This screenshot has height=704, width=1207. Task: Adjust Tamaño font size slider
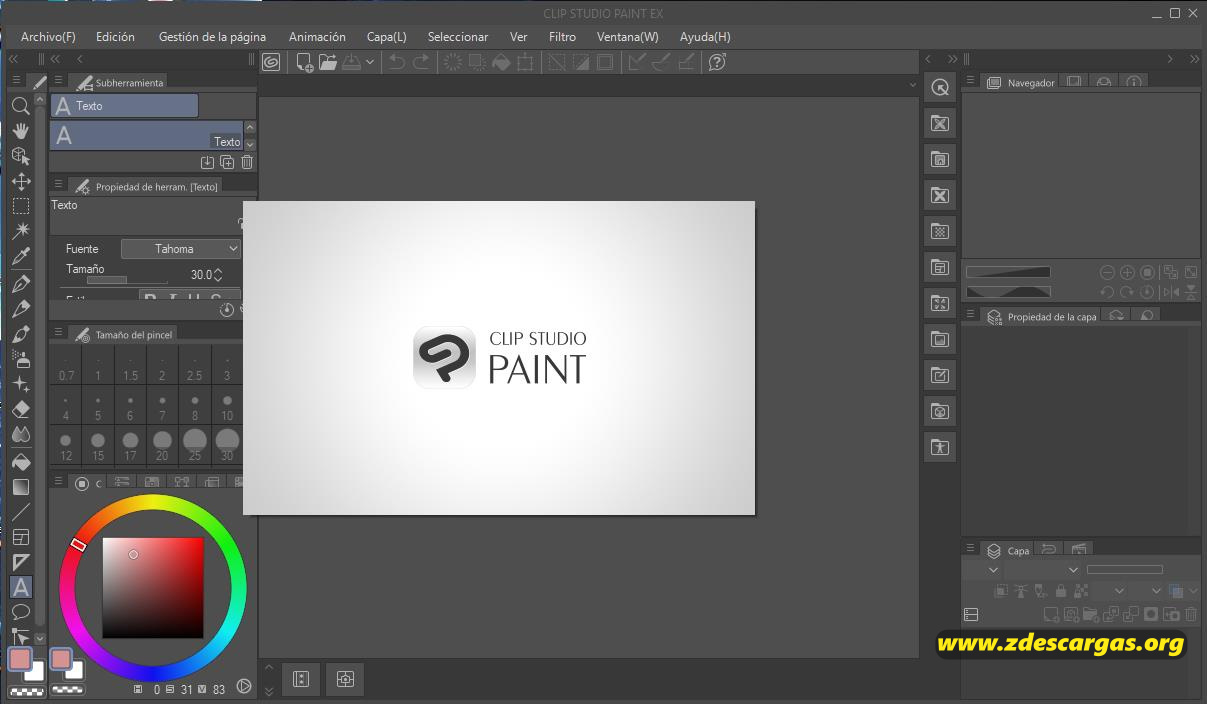pyautogui.click(x=129, y=280)
